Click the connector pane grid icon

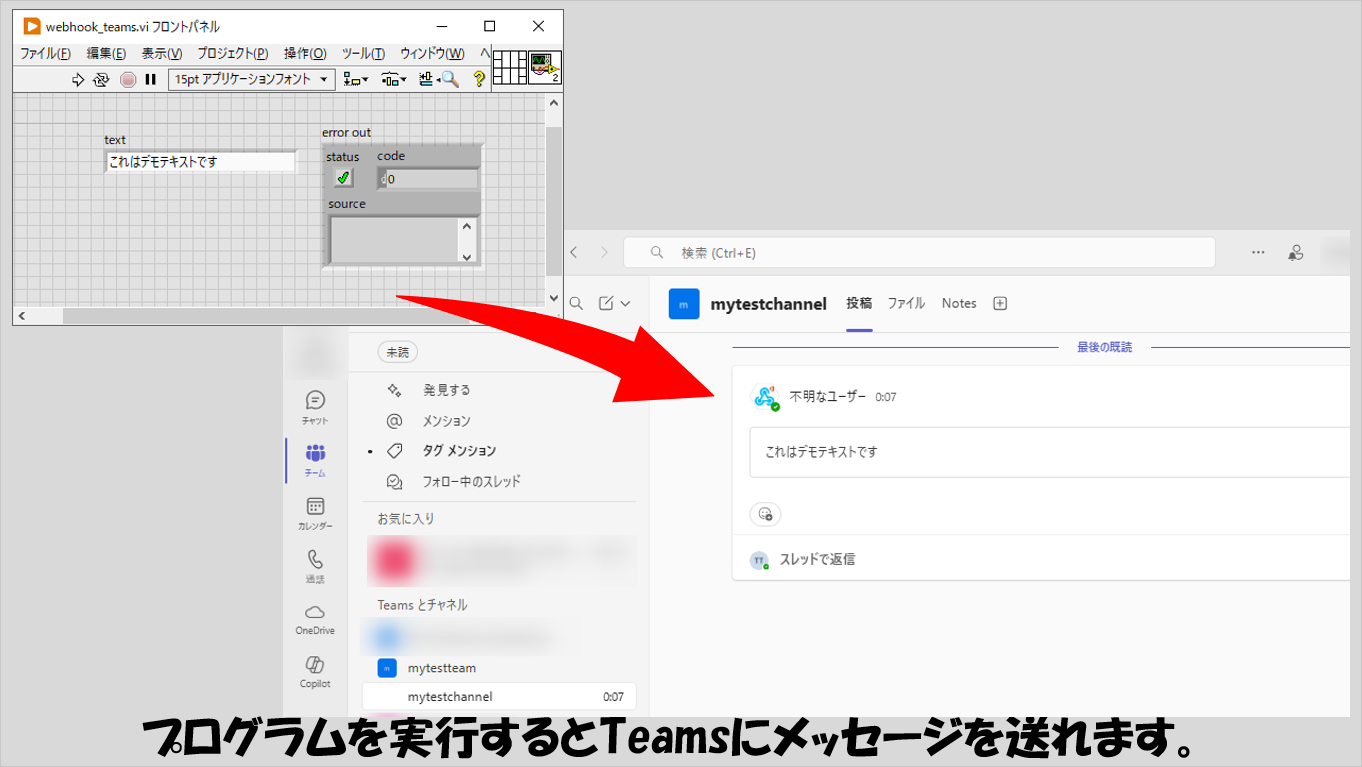tap(510, 68)
